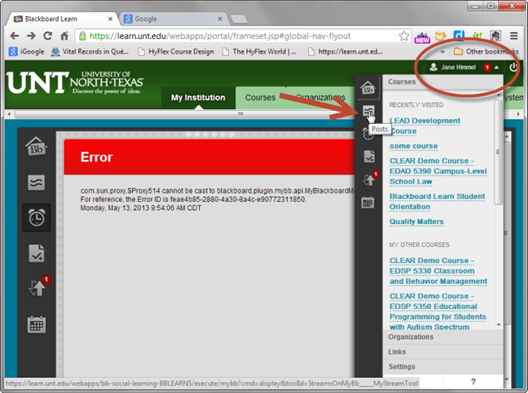
Task: Reload the page with refresh icon
Action: pyautogui.click(x=48, y=36)
